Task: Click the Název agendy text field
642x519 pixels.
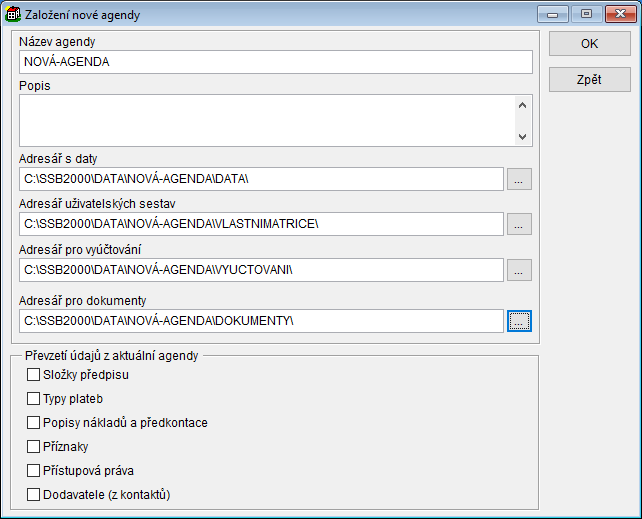Action: pyautogui.click(x=275, y=62)
